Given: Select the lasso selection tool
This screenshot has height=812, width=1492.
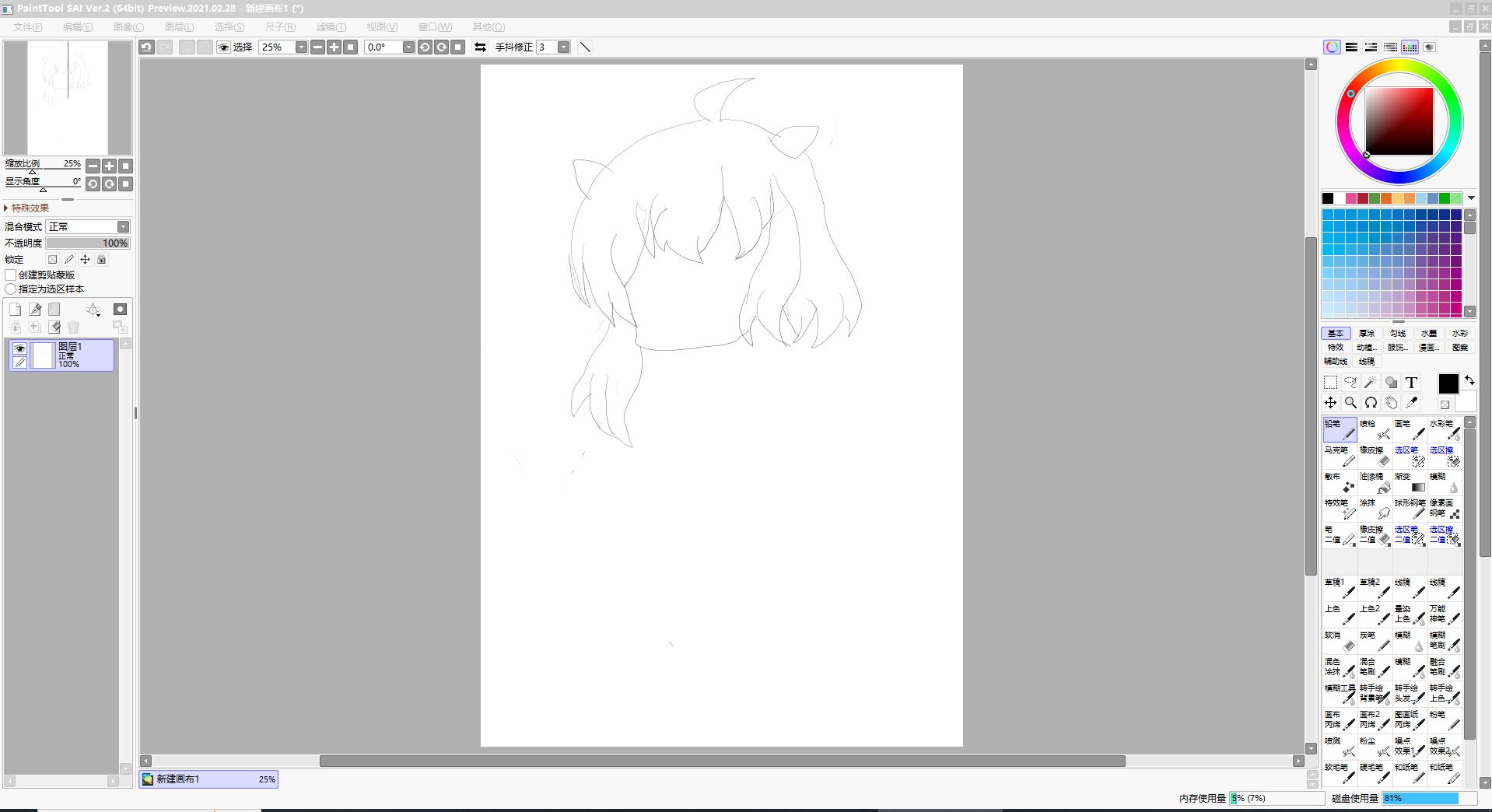Looking at the screenshot, I should click(1350, 382).
